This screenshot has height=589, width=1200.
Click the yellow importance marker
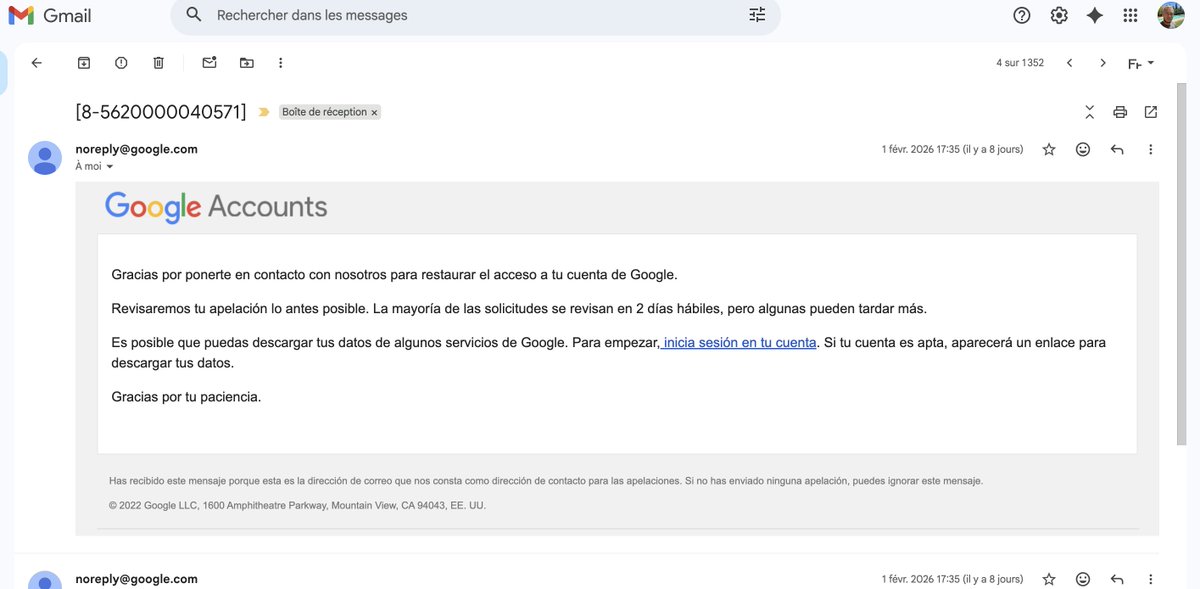[264, 112]
